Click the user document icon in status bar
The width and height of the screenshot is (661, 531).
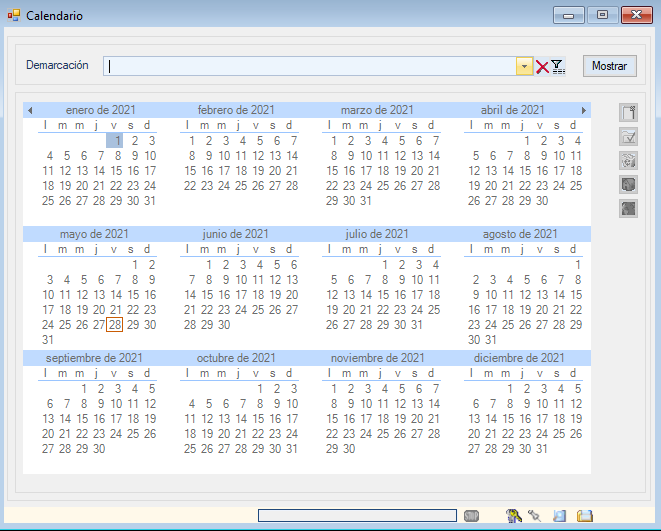point(560,516)
